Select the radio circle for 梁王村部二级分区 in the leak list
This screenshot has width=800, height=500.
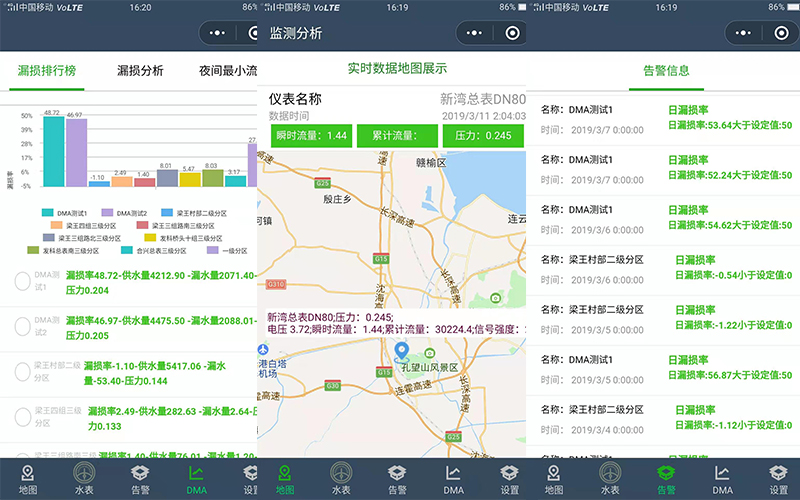(x=23, y=372)
